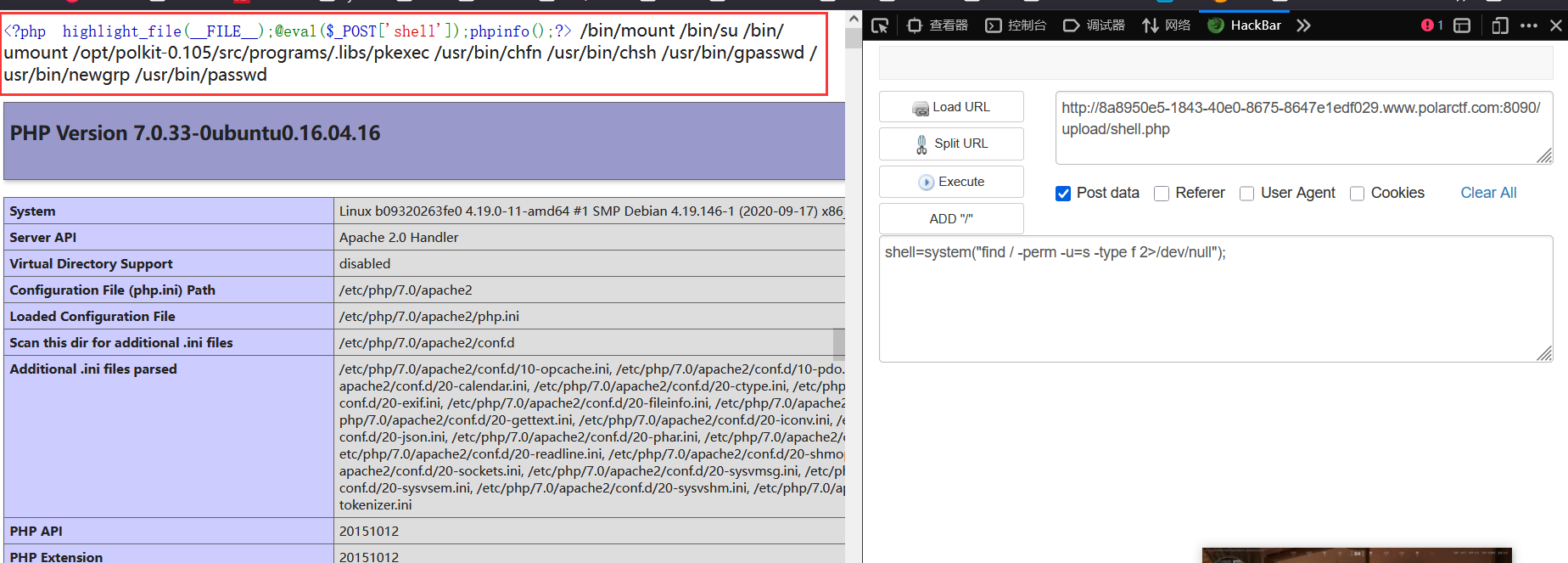Screen dimensions: 1568x563
Task: Enable the User Agent checkbox
Action: pos(1247,194)
